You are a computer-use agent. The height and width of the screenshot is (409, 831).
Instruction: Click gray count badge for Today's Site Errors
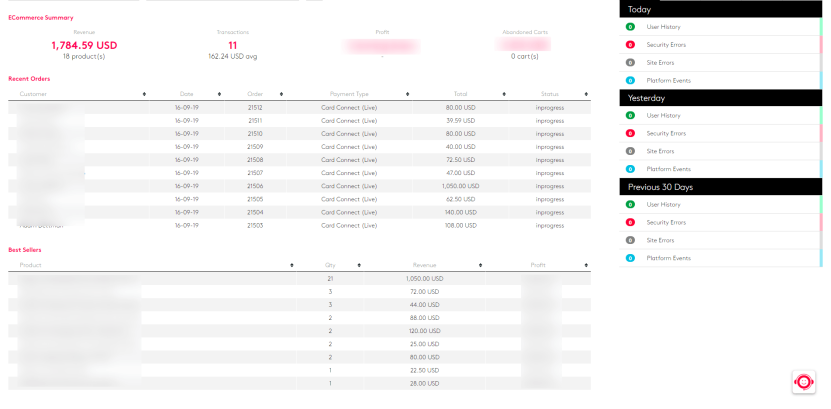click(630, 63)
